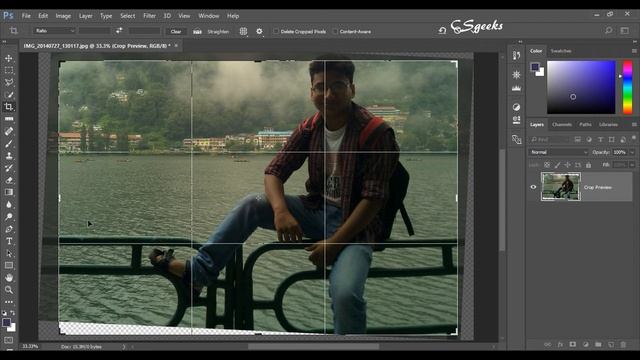
Task: Switch to the Swatches tab
Action: click(x=560, y=51)
